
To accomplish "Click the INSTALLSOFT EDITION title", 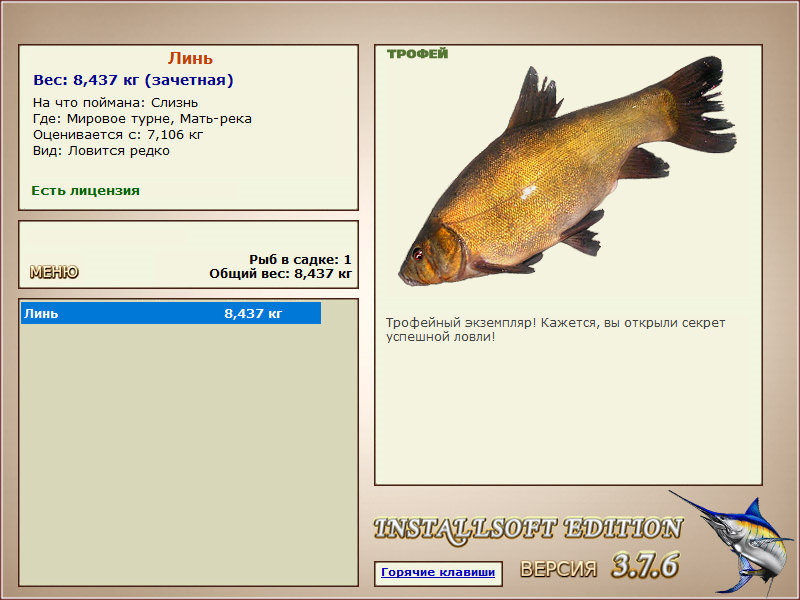I will pos(528,529).
